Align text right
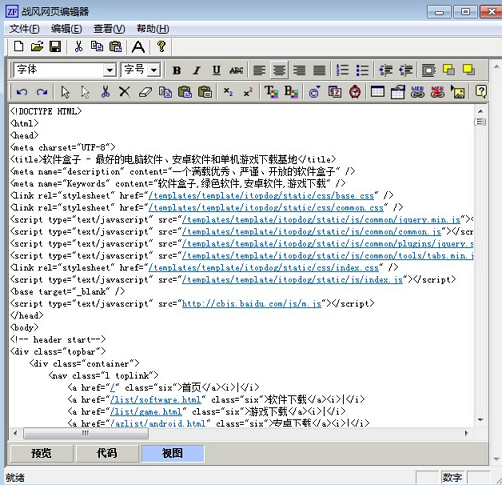 (299, 70)
